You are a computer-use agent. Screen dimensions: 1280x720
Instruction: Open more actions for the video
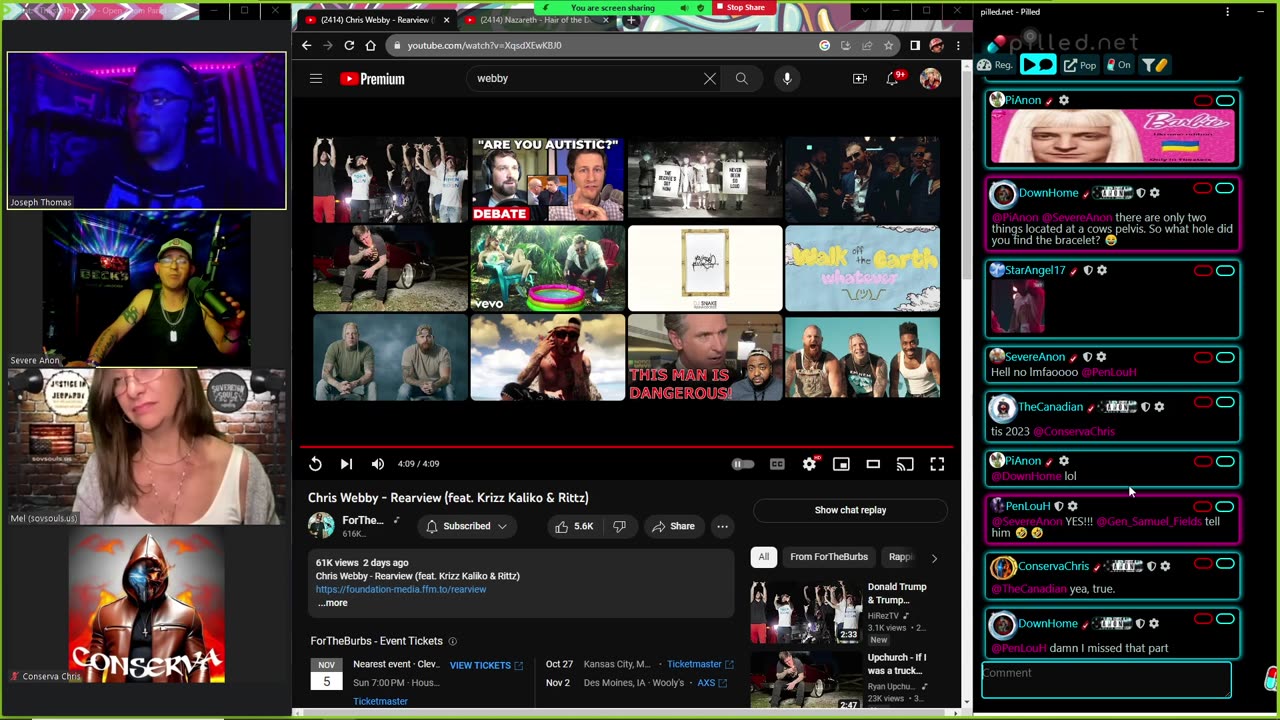coord(722,526)
